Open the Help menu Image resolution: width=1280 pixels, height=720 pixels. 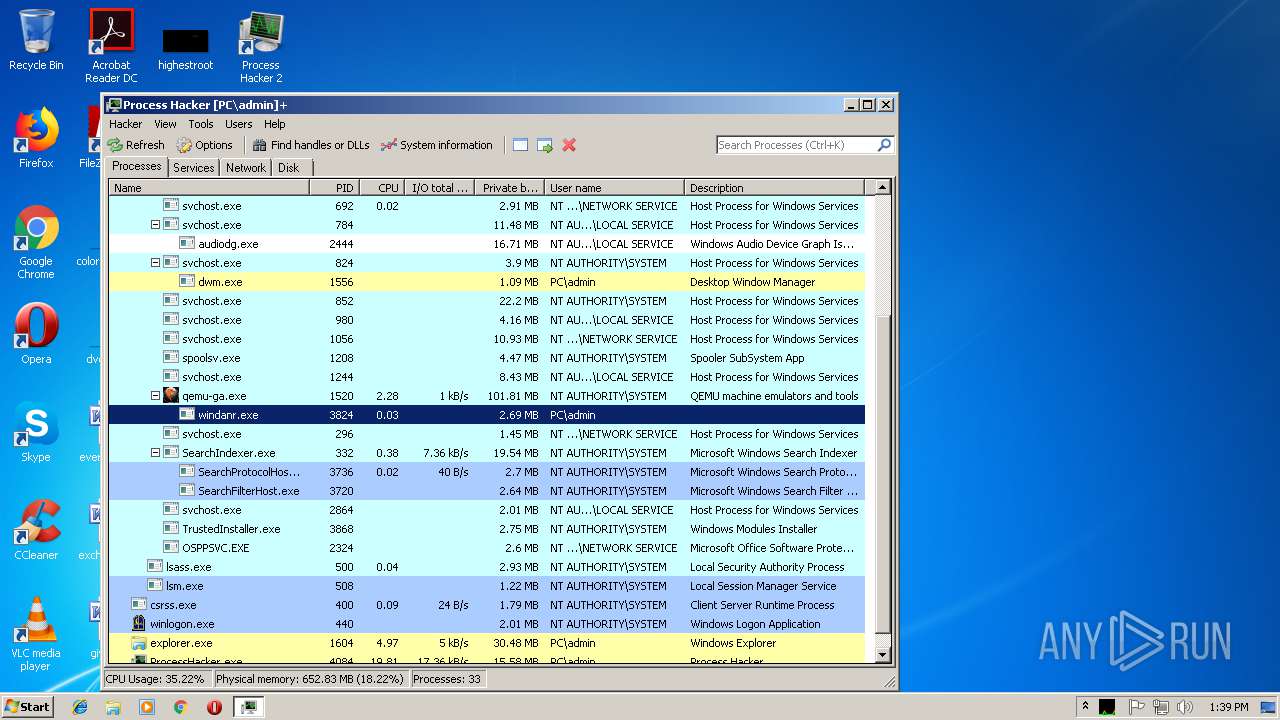tap(275, 124)
